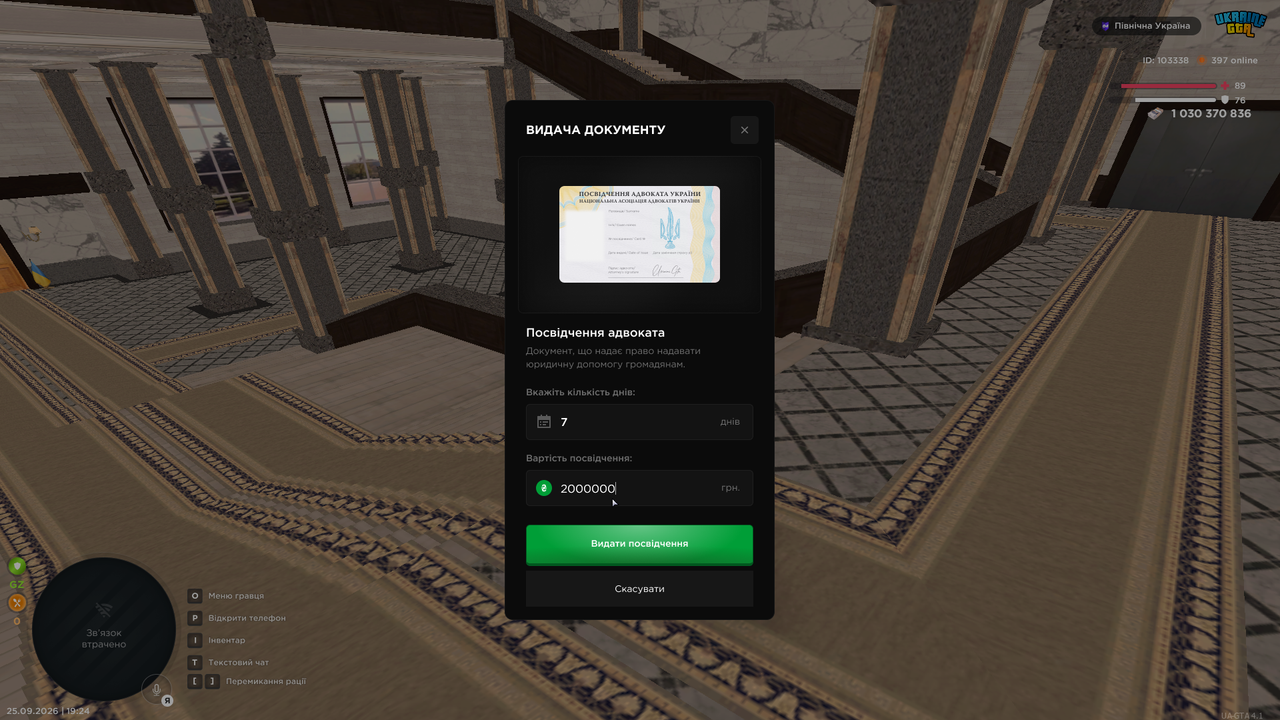Click the '[' radio switch key hint
Viewport: 1280px width, 720px height.
(195, 681)
